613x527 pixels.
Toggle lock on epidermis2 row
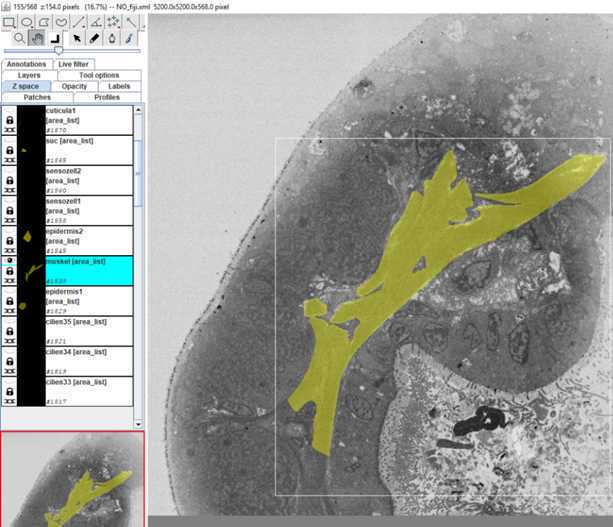point(10,240)
